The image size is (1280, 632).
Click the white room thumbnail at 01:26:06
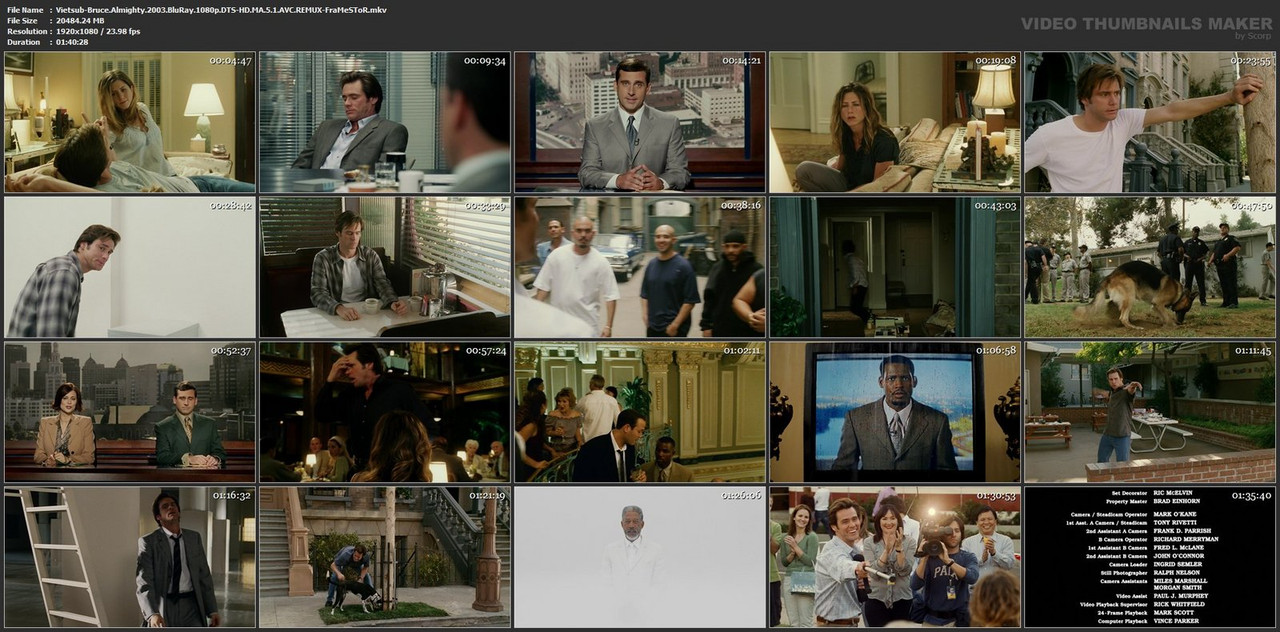640,557
